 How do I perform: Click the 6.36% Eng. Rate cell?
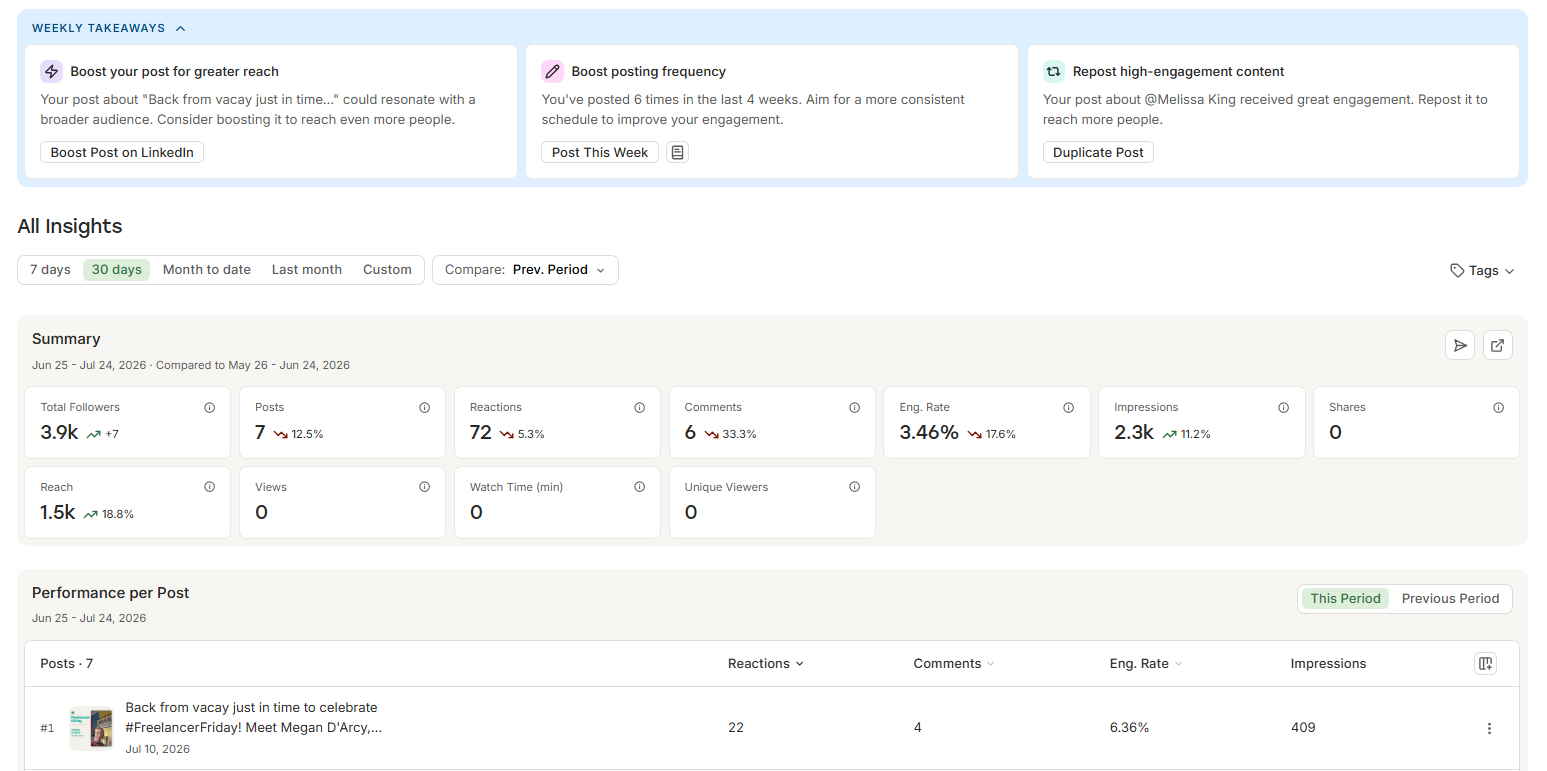pos(1129,728)
